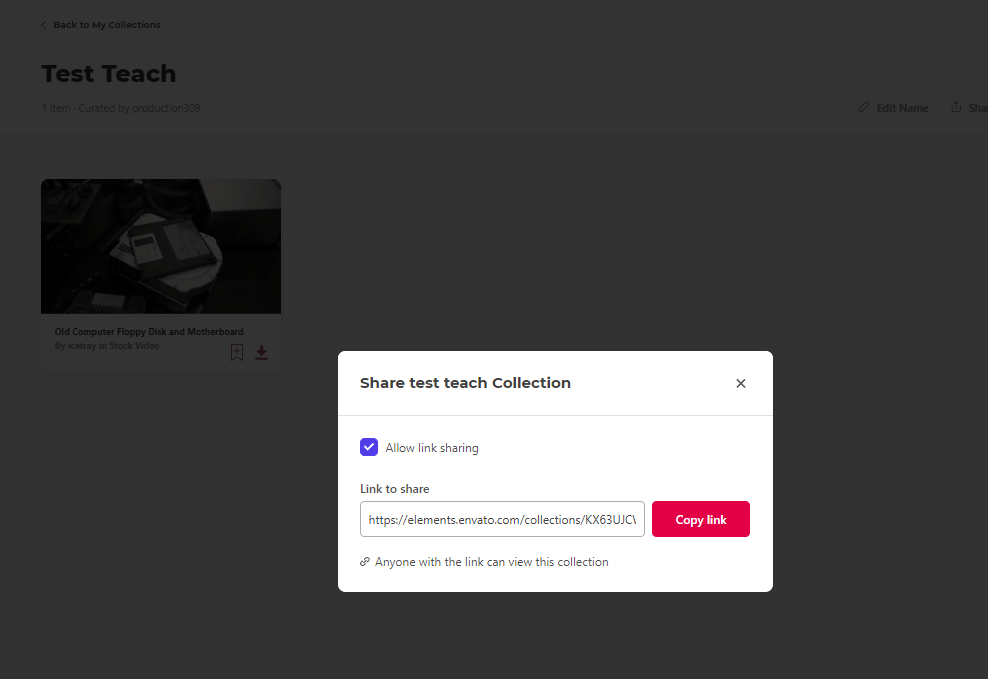This screenshot has width=988, height=679.
Task: Open Old Computer Floppy Disk and Motherboard title
Action: (149, 332)
